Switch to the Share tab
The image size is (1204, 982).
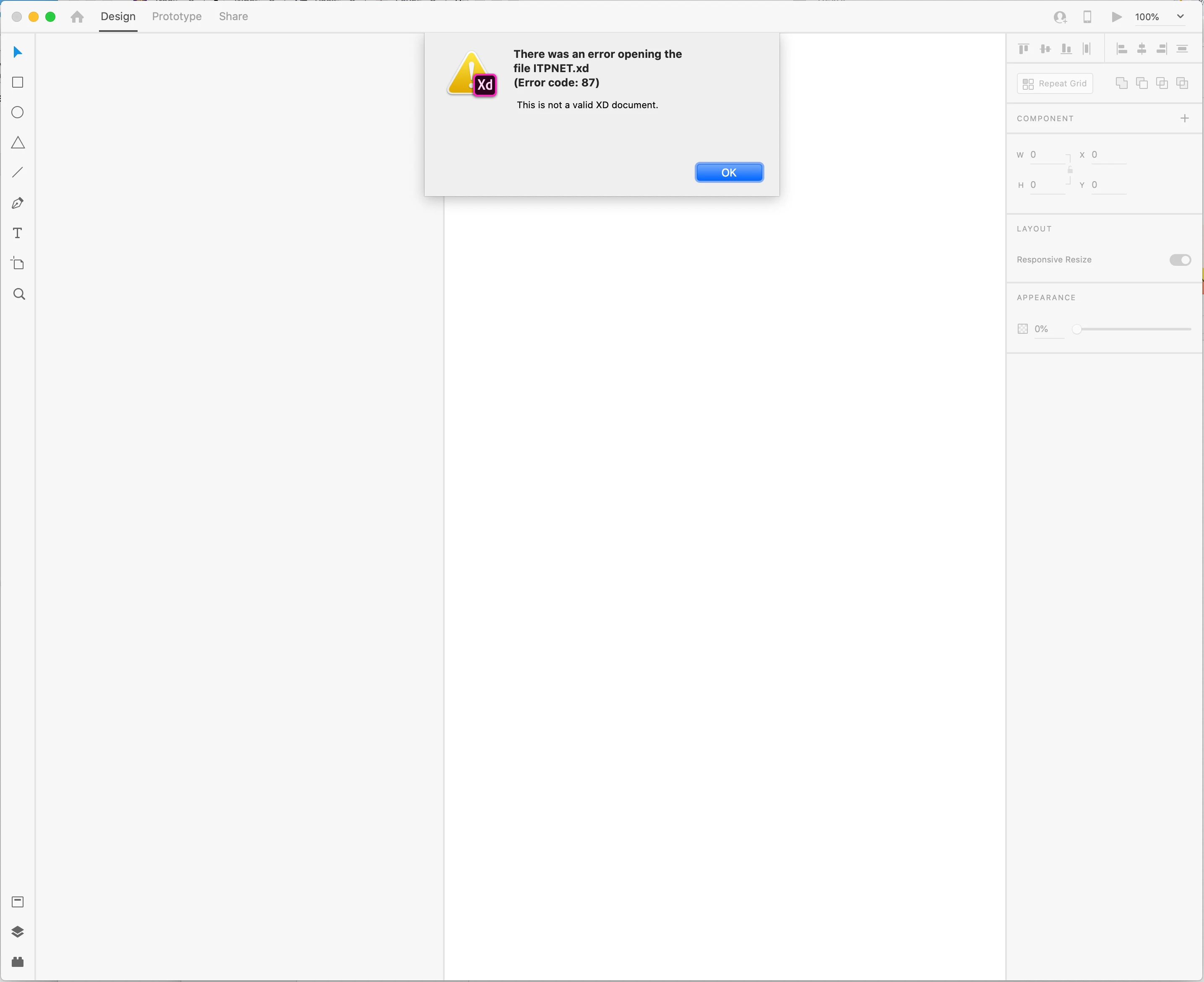pyautogui.click(x=233, y=16)
